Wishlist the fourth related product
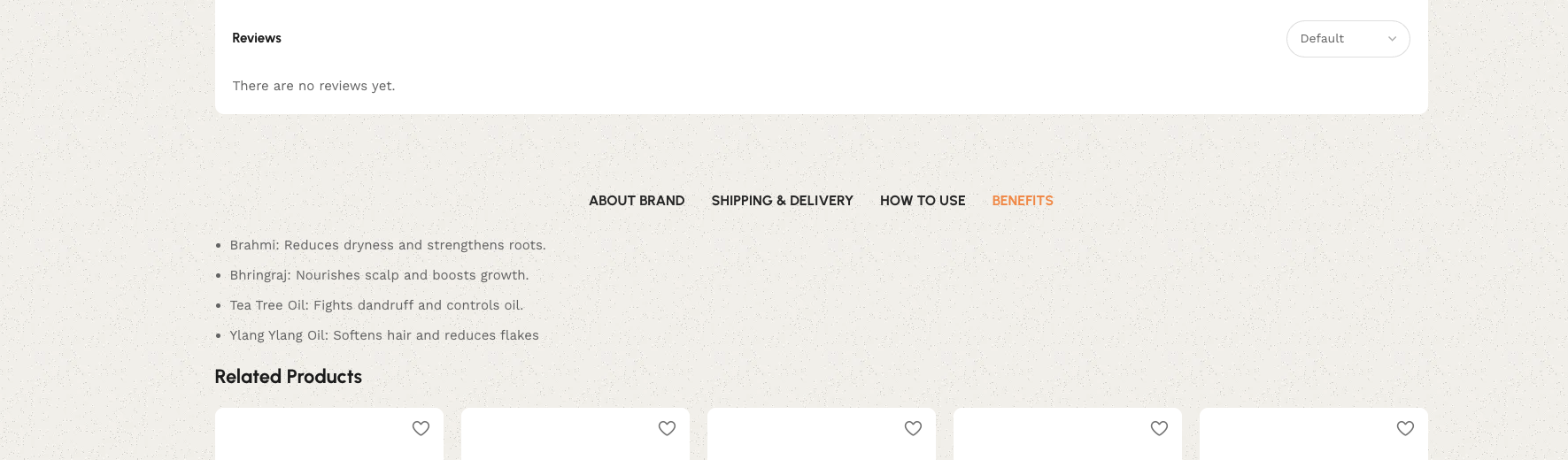1568x460 pixels. pos(1159,428)
